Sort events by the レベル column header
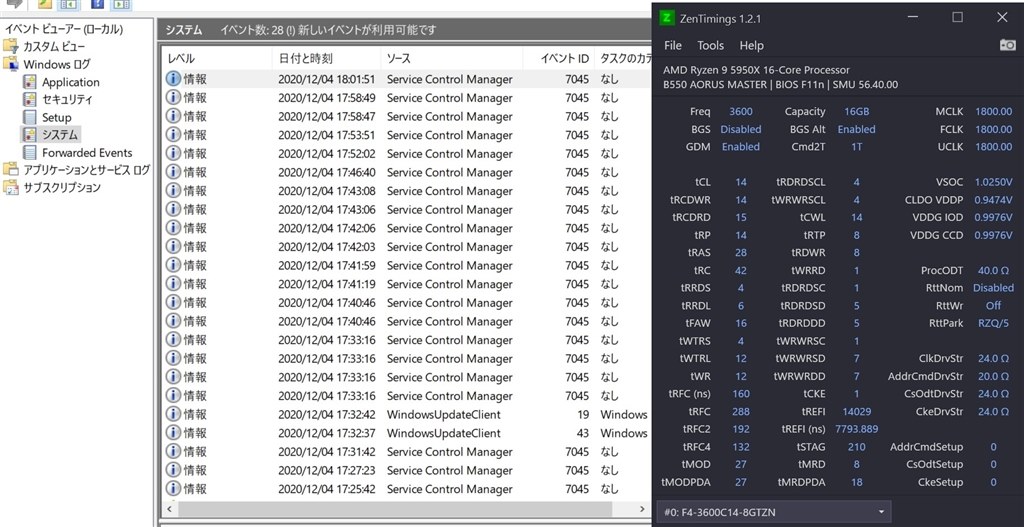The image size is (1024, 527). pyautogui.click(x=219, y=58)
